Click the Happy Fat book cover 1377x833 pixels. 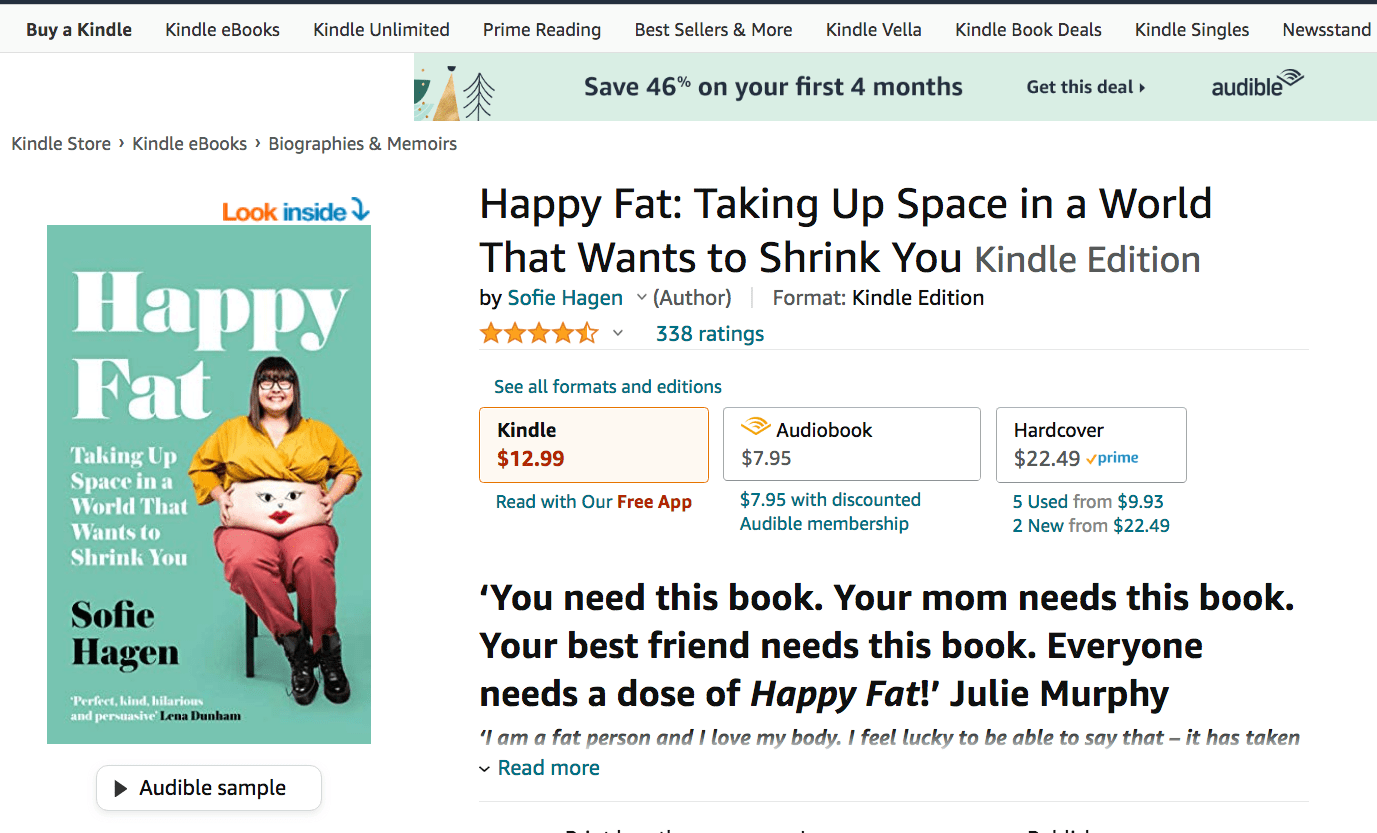tap(209, 484)
